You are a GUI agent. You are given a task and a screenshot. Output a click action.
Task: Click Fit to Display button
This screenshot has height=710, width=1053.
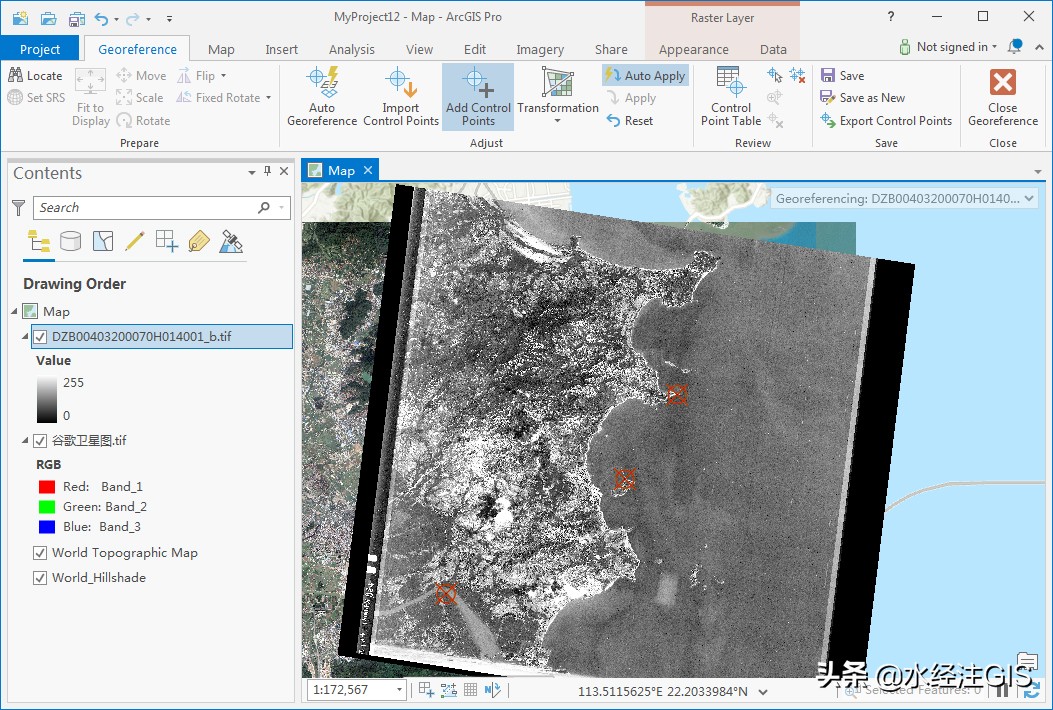pos(91,97)
